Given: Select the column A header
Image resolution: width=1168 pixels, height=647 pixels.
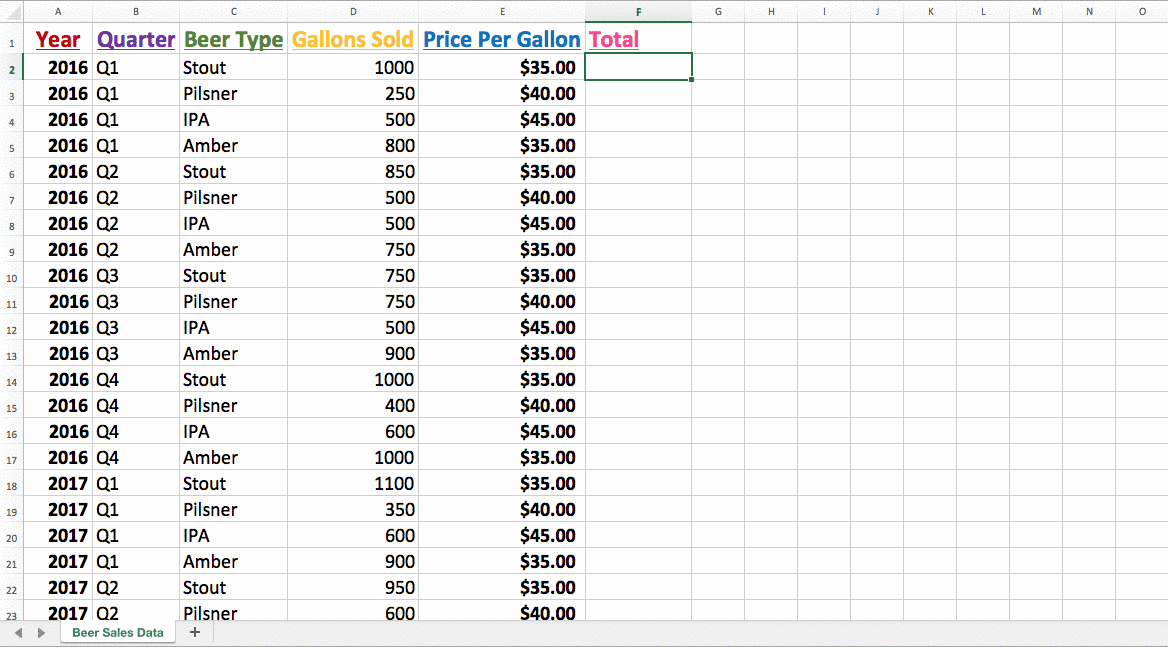Looking at the screenshot, I should click(57, 11).
